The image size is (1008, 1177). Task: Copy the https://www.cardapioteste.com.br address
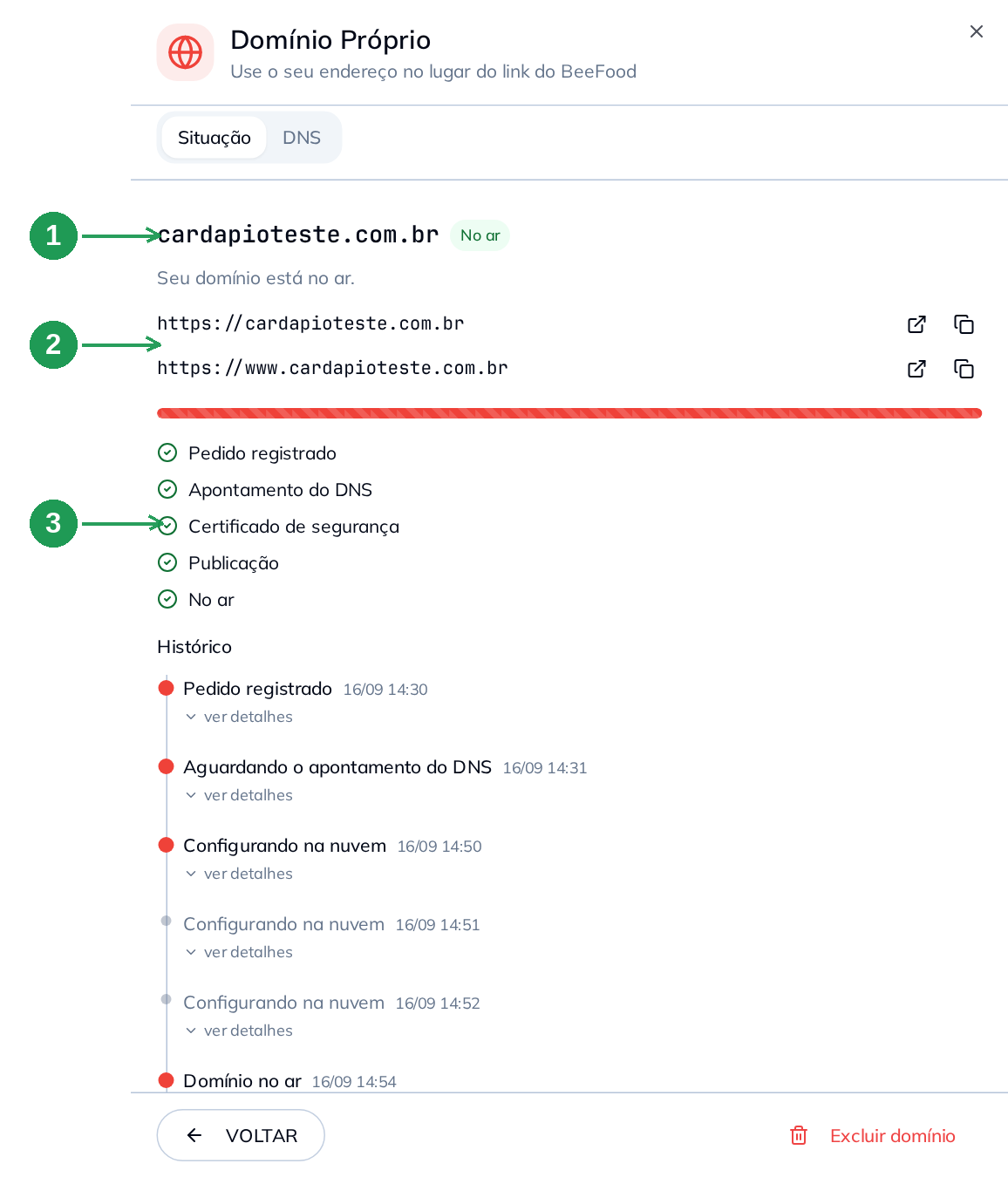[964, 369]
